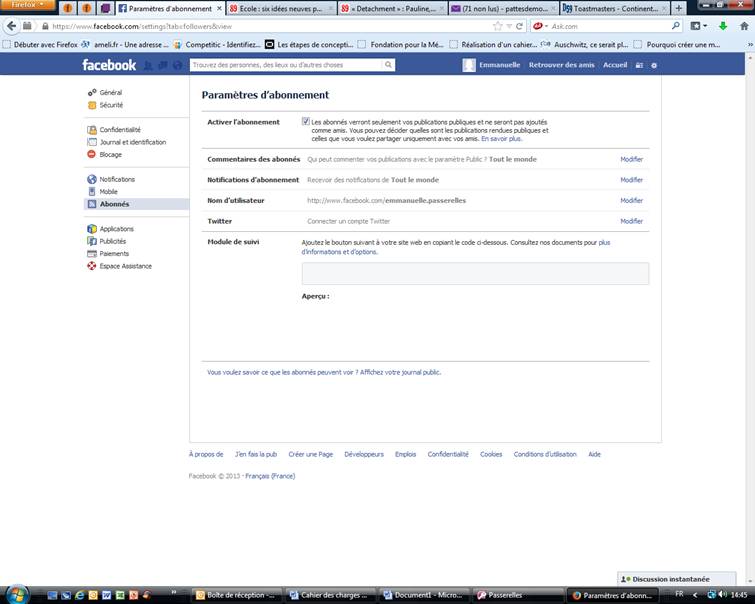The image size is (755, 604).
Task: Open bookmarks menu button in toolbar
Action: [x=699, y=26]
